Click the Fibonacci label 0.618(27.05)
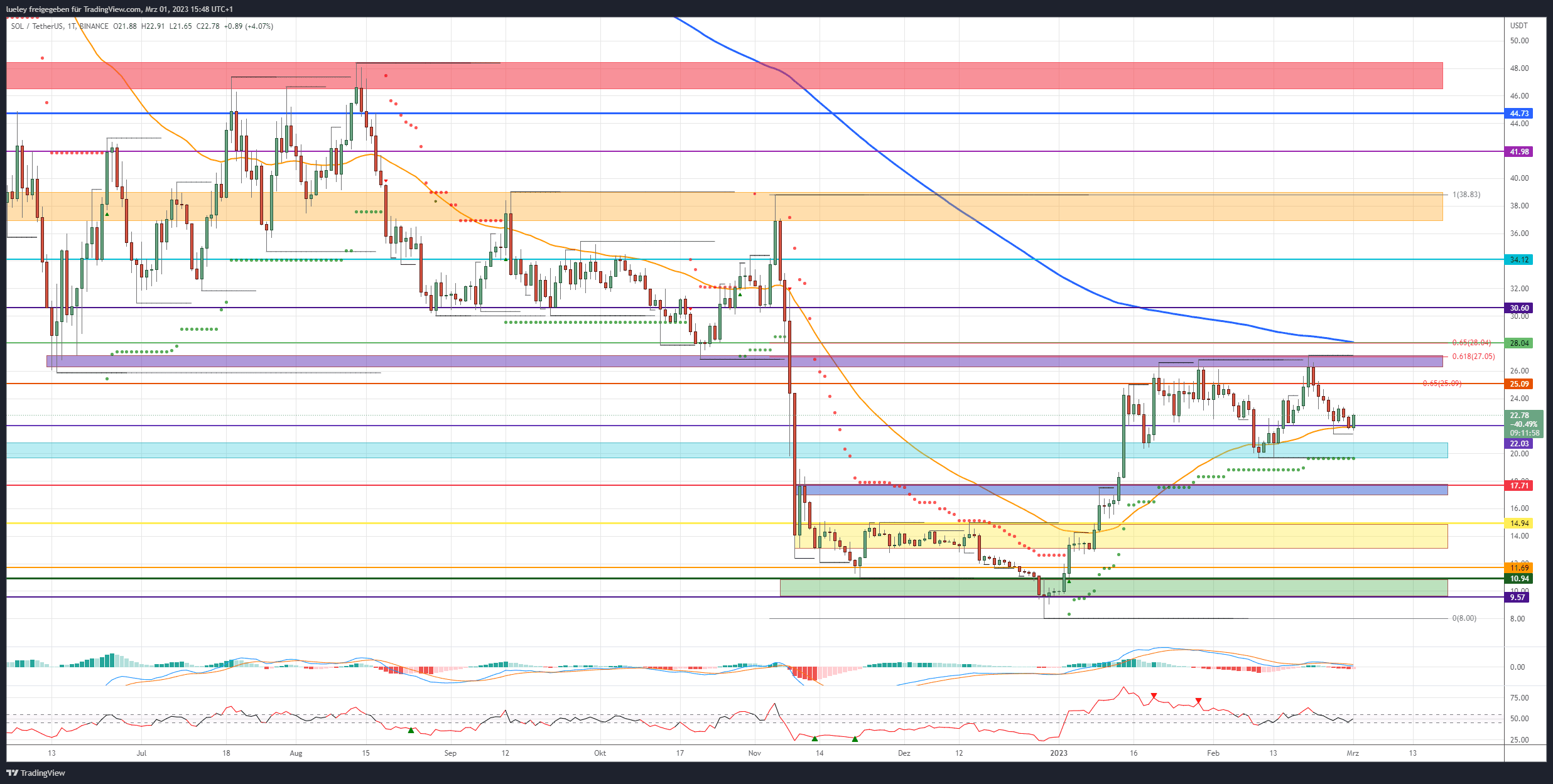This screenshot has width=1553, height=784. [x=1473, y=357]
